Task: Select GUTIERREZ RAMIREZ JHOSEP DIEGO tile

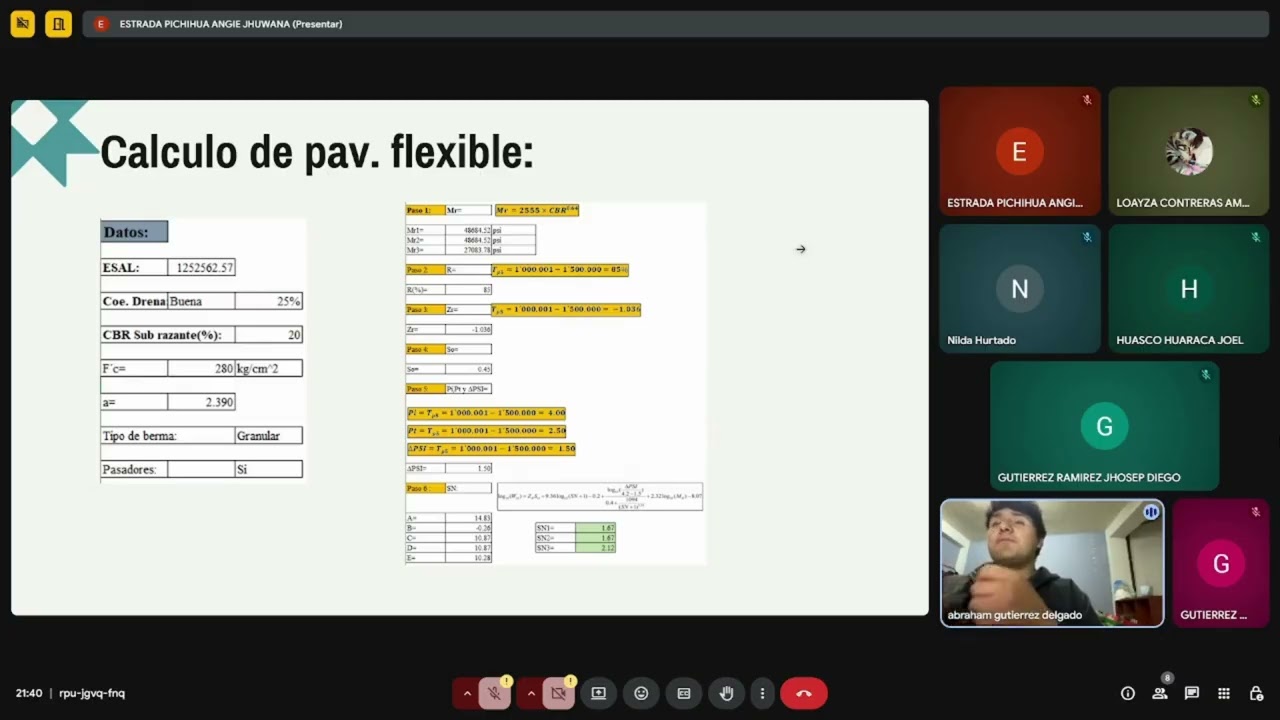Action: pyautogui.click(x=1104, y=426)
